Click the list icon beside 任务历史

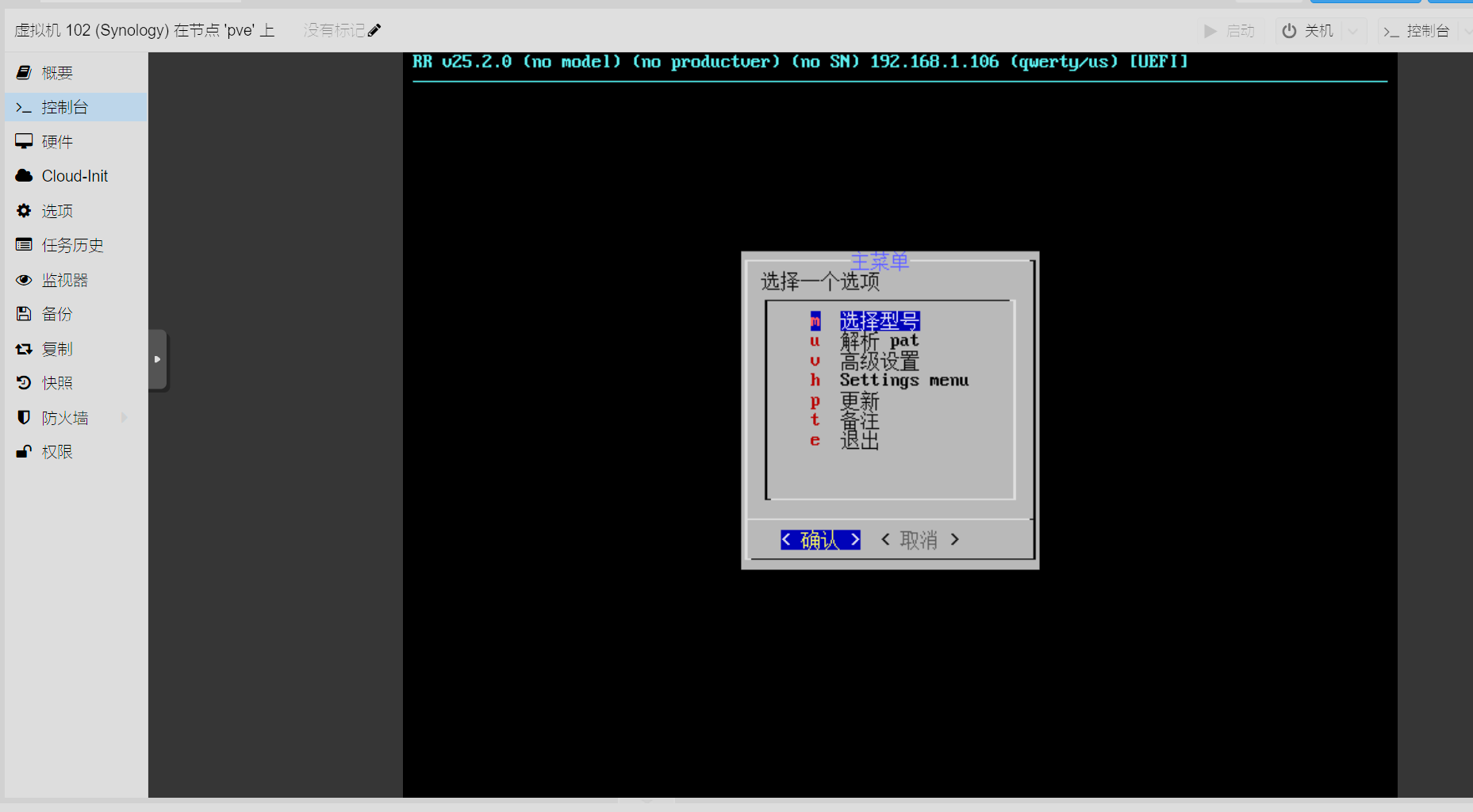24,244
